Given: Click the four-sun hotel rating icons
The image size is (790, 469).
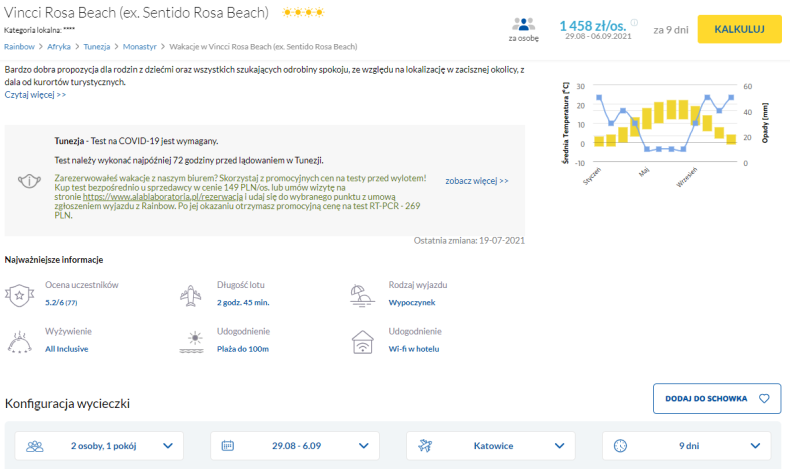Looking at the screenshot, I should 303,12.
